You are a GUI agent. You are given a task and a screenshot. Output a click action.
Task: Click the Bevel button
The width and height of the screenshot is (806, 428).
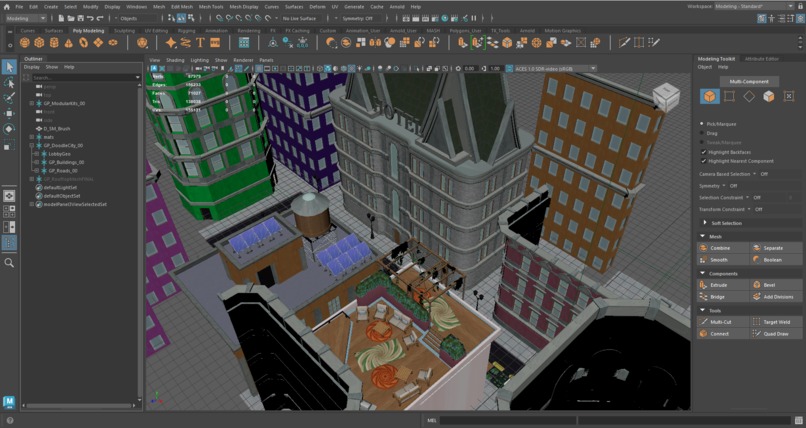point(776,285)
